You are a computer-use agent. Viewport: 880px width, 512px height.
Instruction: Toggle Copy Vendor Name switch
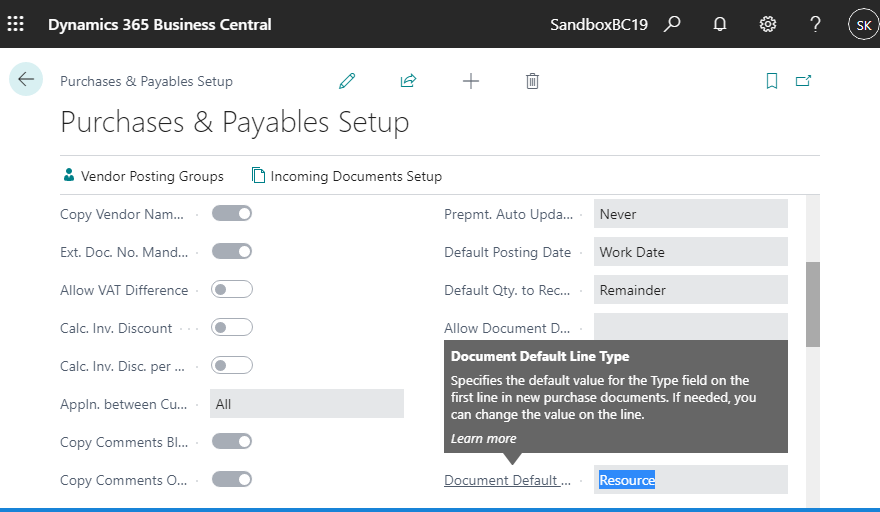coord(232,213)
